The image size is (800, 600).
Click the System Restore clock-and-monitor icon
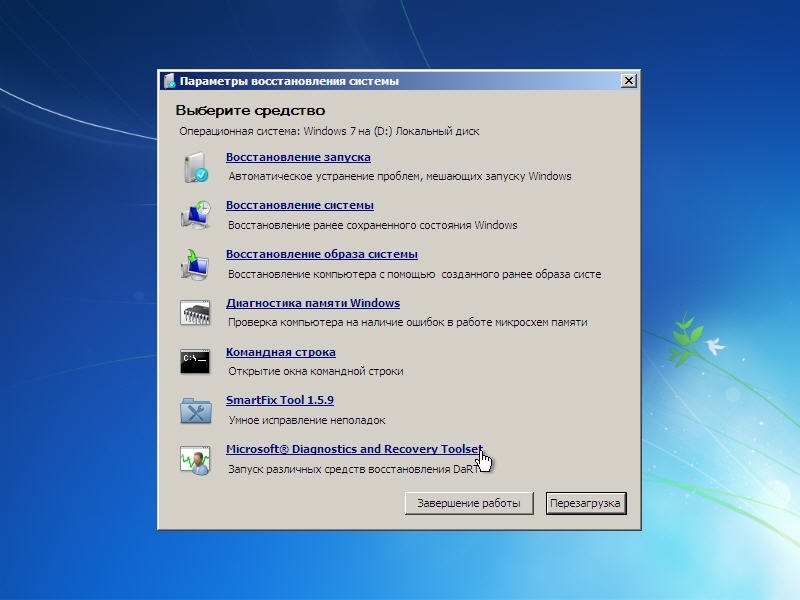(195, 215)
